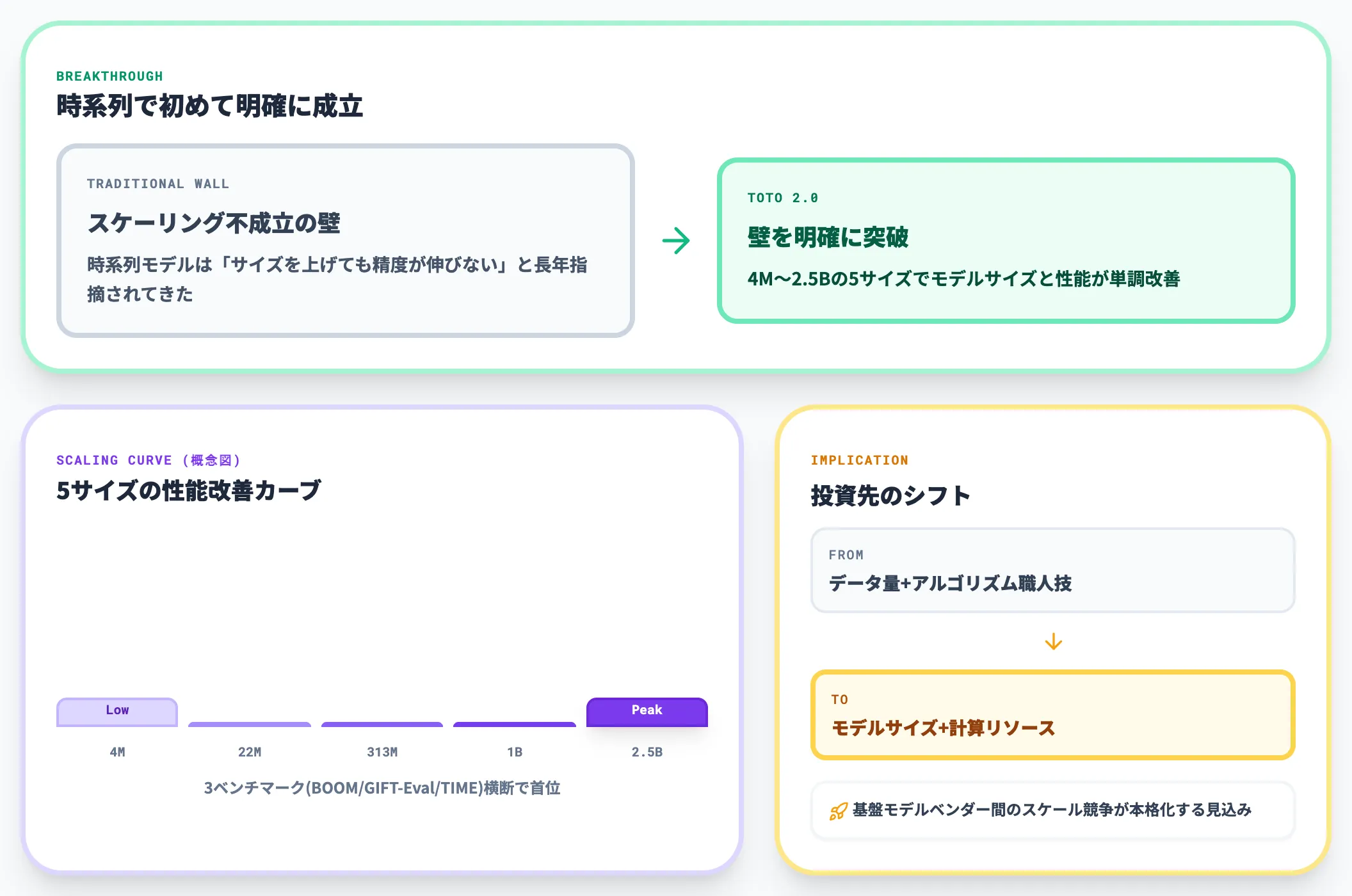The image size is (1352, 896).
Task: Click the green right arrow icon
Action: pyautogui.click(x=676, y=241)
